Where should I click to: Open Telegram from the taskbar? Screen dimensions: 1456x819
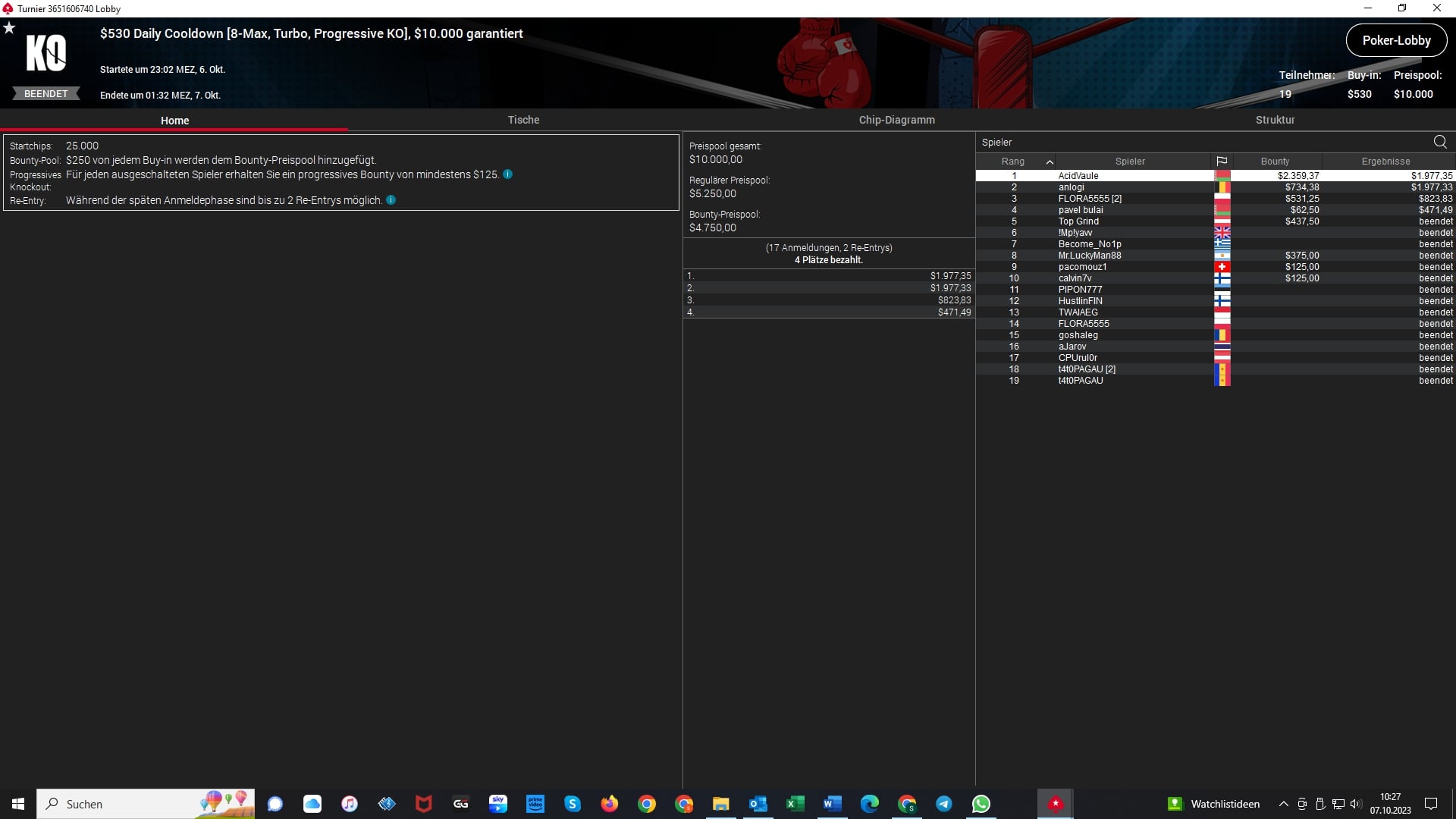[x=944, y=804]
